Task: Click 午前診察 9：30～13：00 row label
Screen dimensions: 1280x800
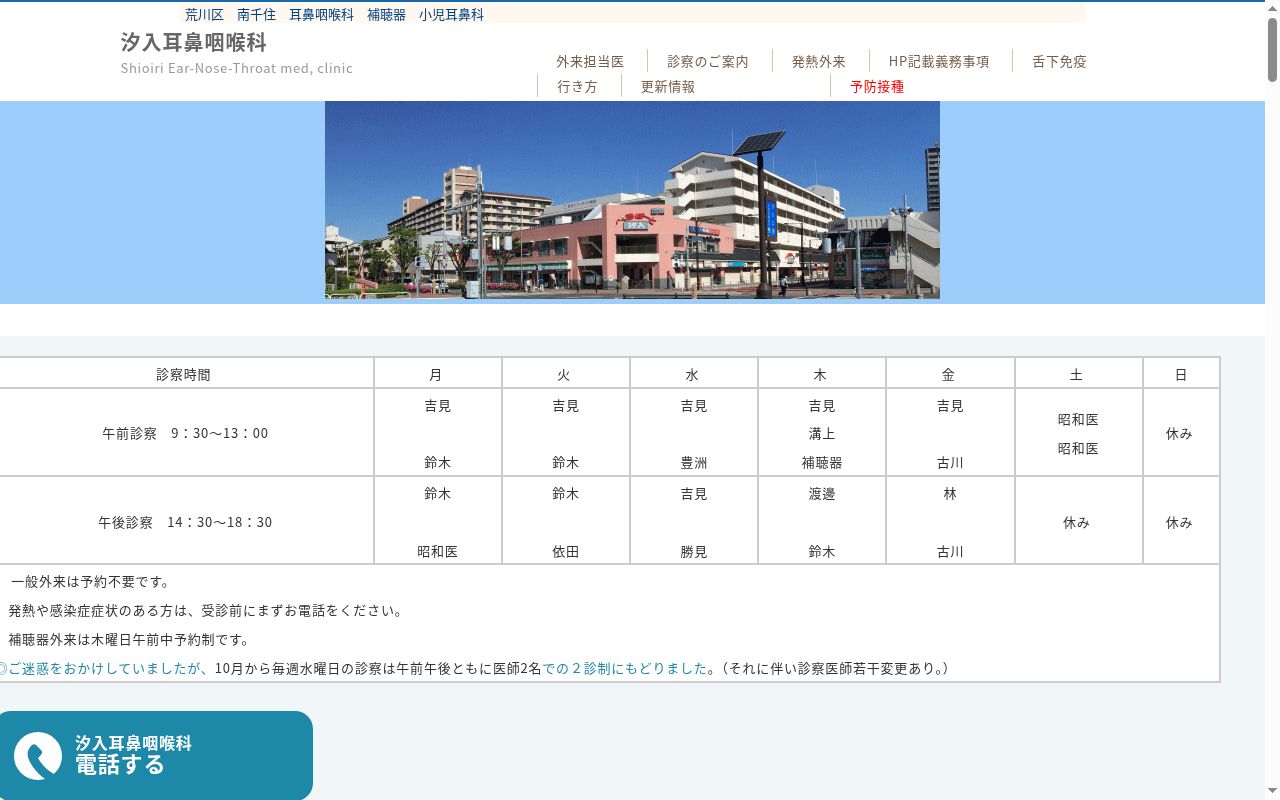Action: [x=185, y=433]
